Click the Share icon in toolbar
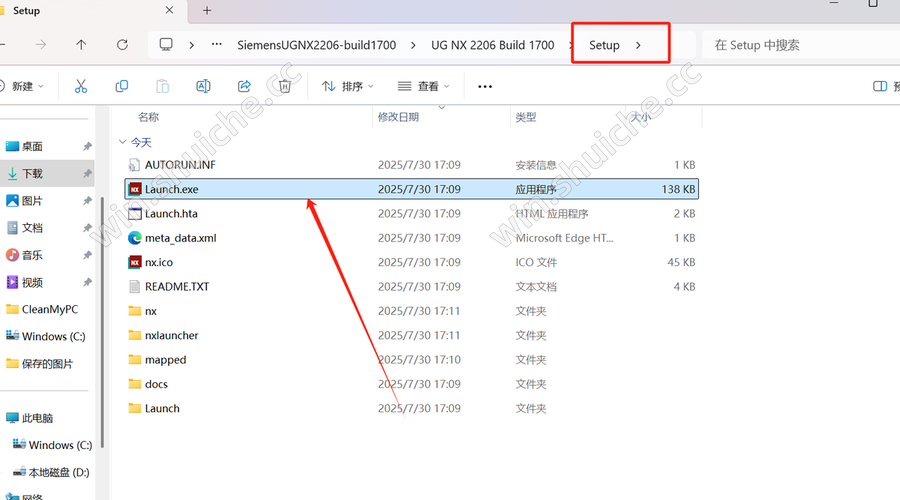Image resolution: width=900 pixels, height=500 pixels. (245, 86)
